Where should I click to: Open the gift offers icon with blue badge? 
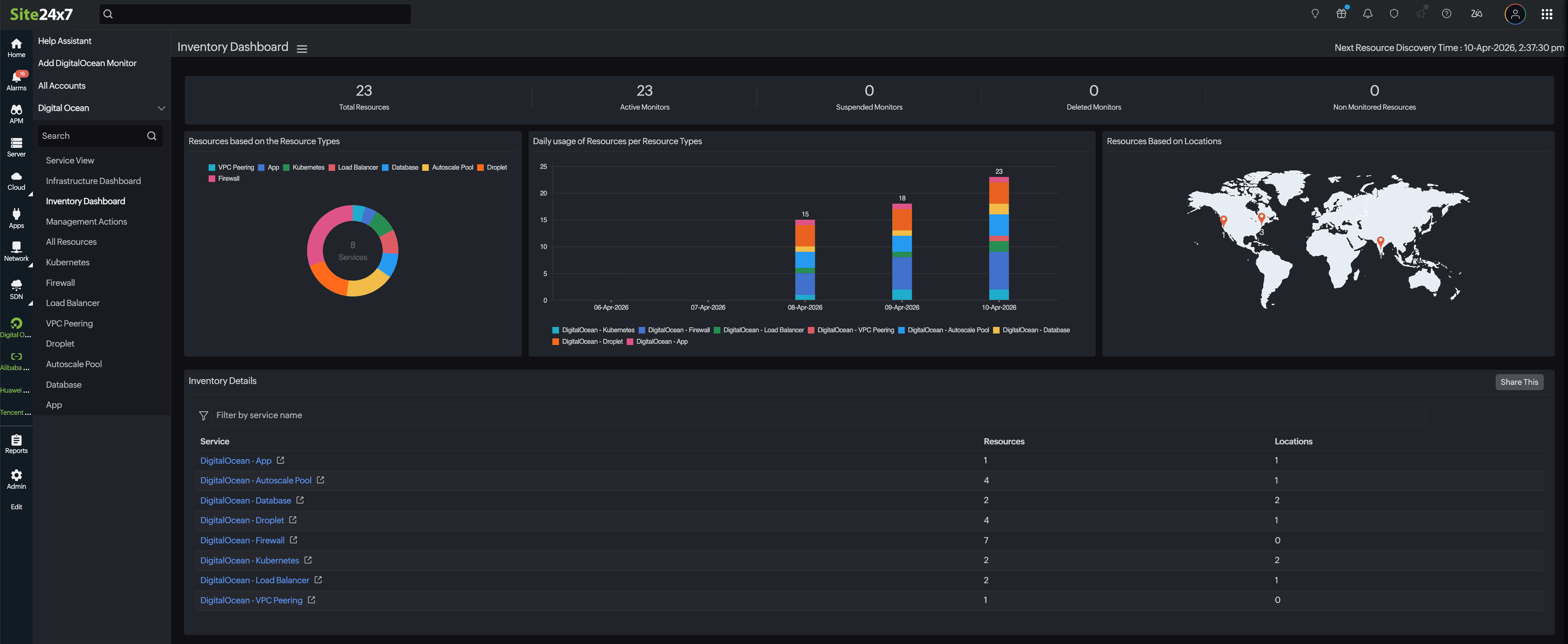1341,14
